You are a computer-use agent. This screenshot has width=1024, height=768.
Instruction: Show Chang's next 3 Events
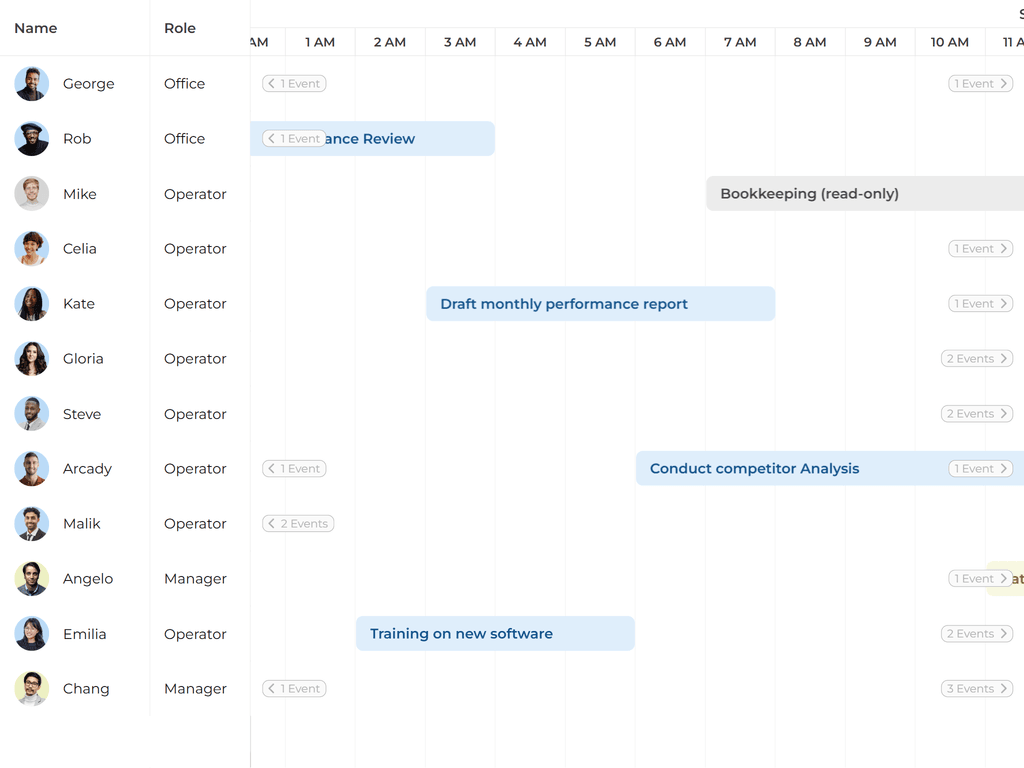[x=977, y=689]
